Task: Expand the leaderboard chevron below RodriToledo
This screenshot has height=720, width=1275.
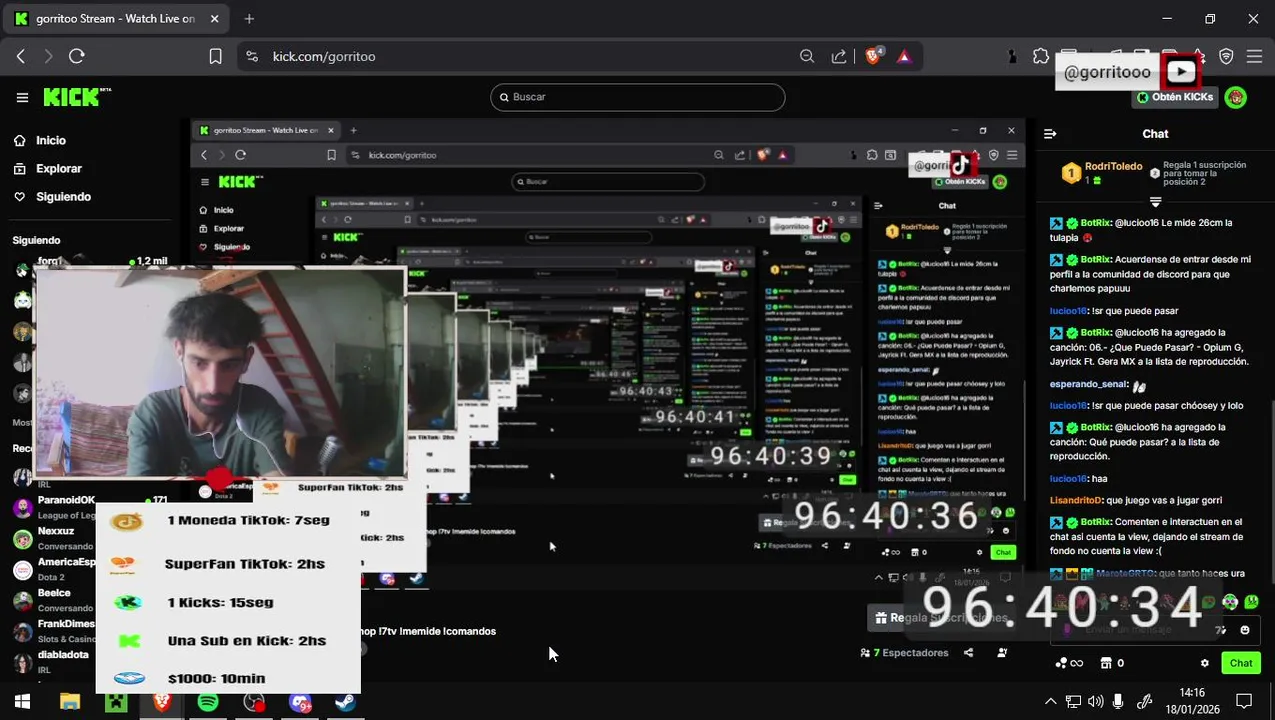Action: tap(1155, 201)
